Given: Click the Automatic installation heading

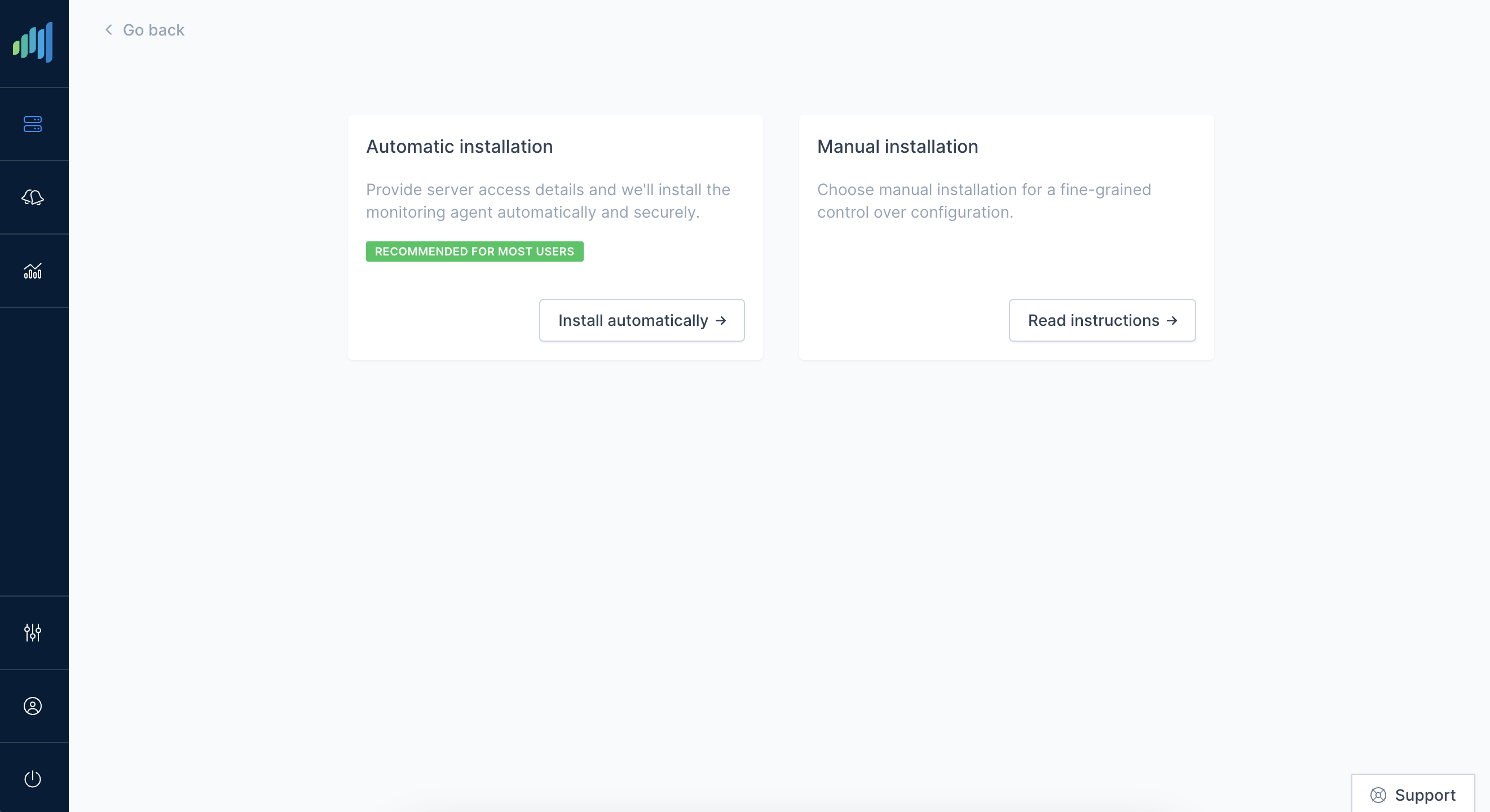Looking at the screenshot, I should point(459,146).
